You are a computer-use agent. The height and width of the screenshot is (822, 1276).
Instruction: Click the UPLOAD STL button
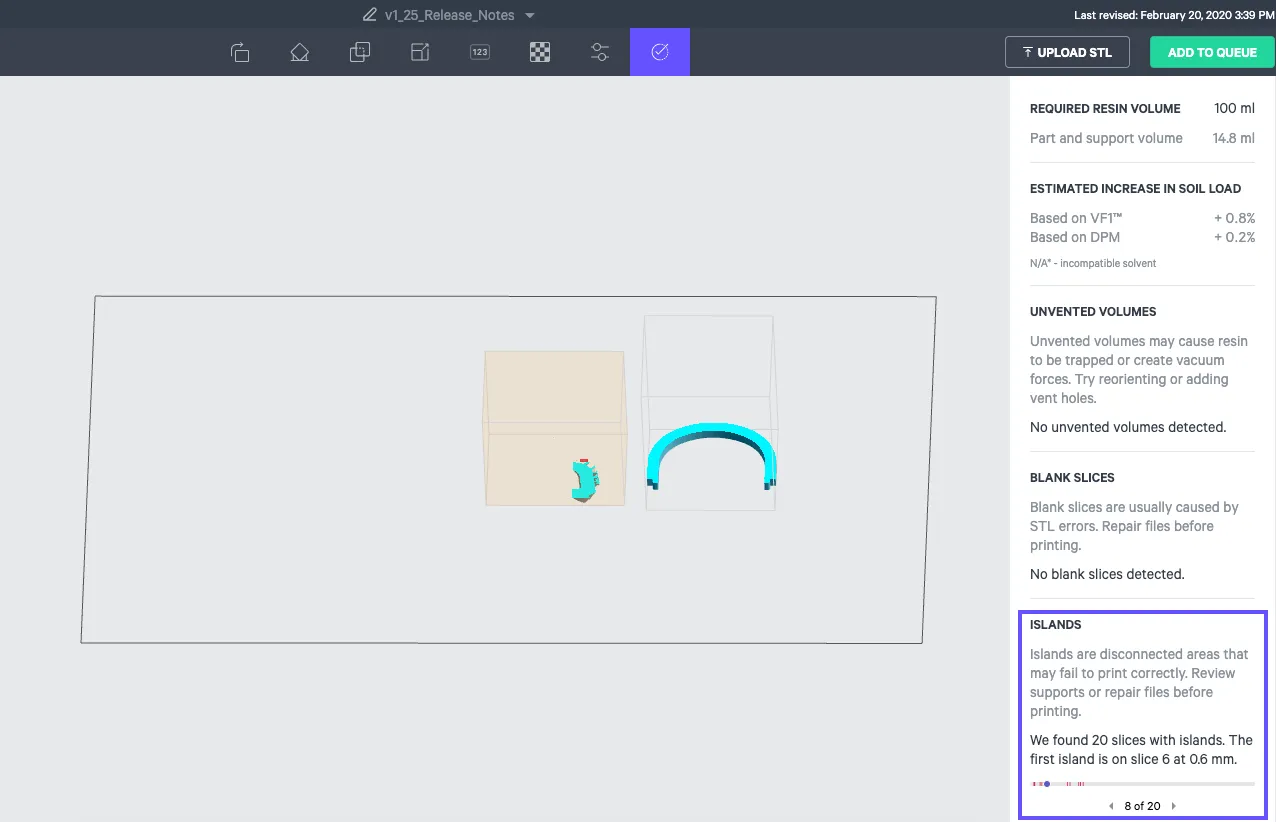click(1067, 52)
